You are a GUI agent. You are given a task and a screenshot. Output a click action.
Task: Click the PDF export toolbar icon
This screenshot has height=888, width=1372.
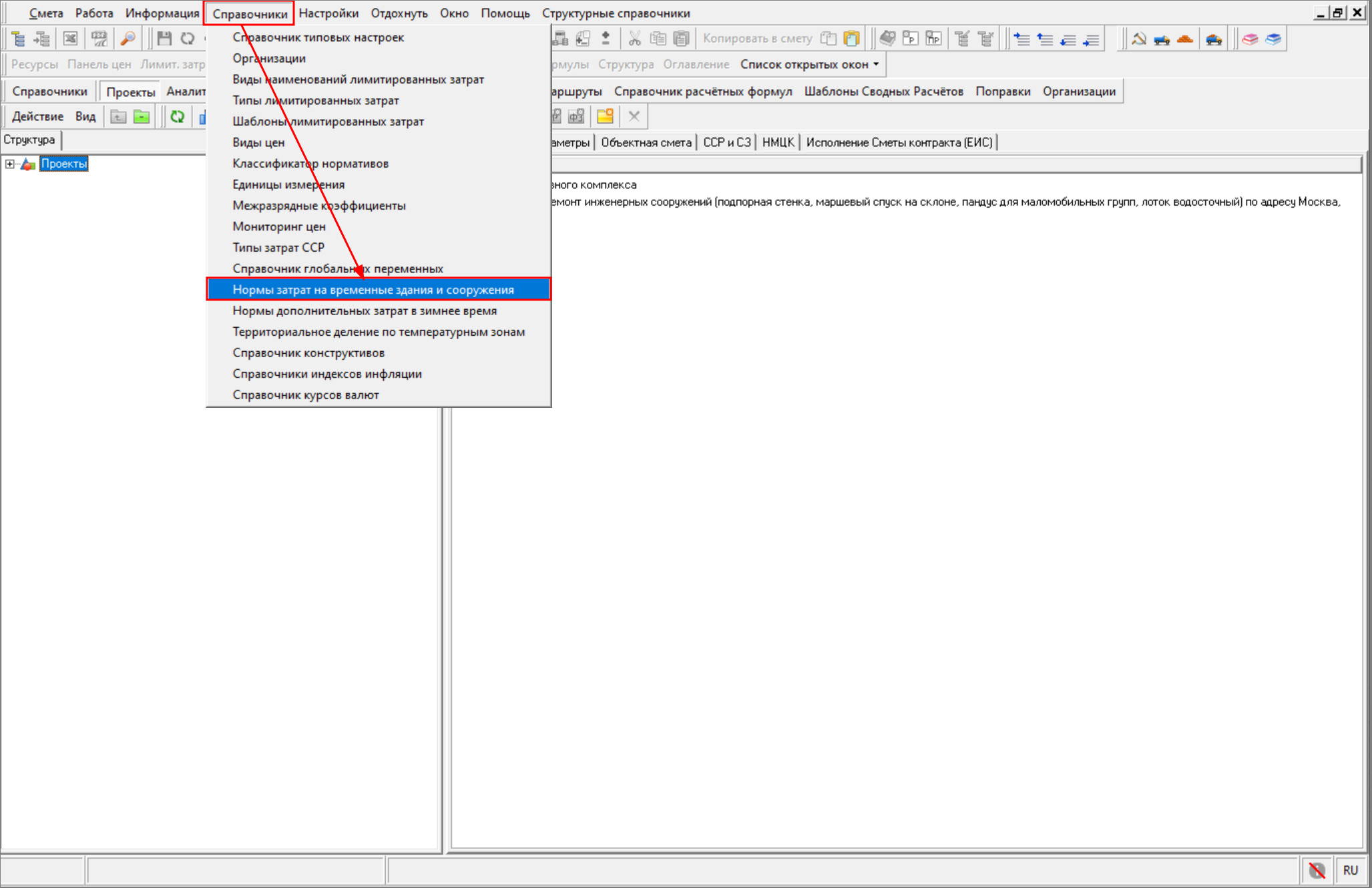[x=99, y=39]
